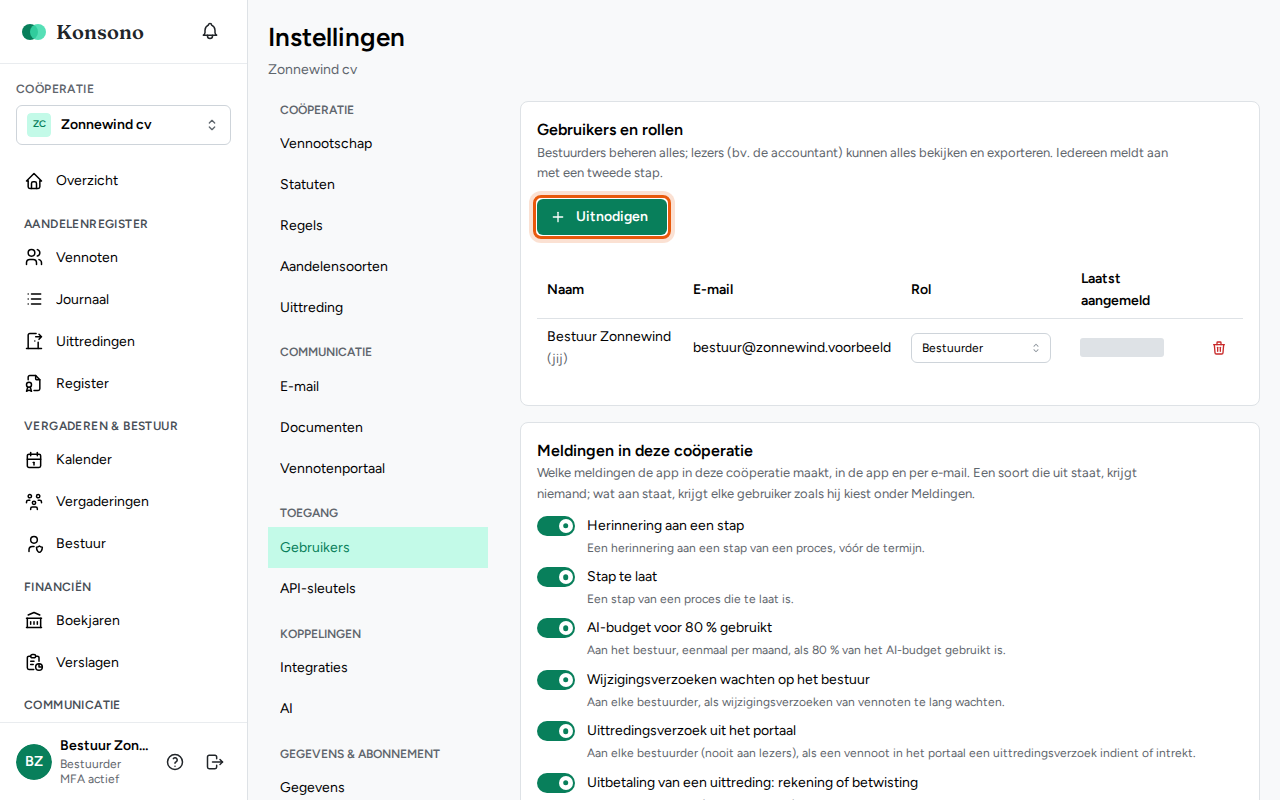Open the Zonnewind cv coöperatie selector

coord(123,125)
